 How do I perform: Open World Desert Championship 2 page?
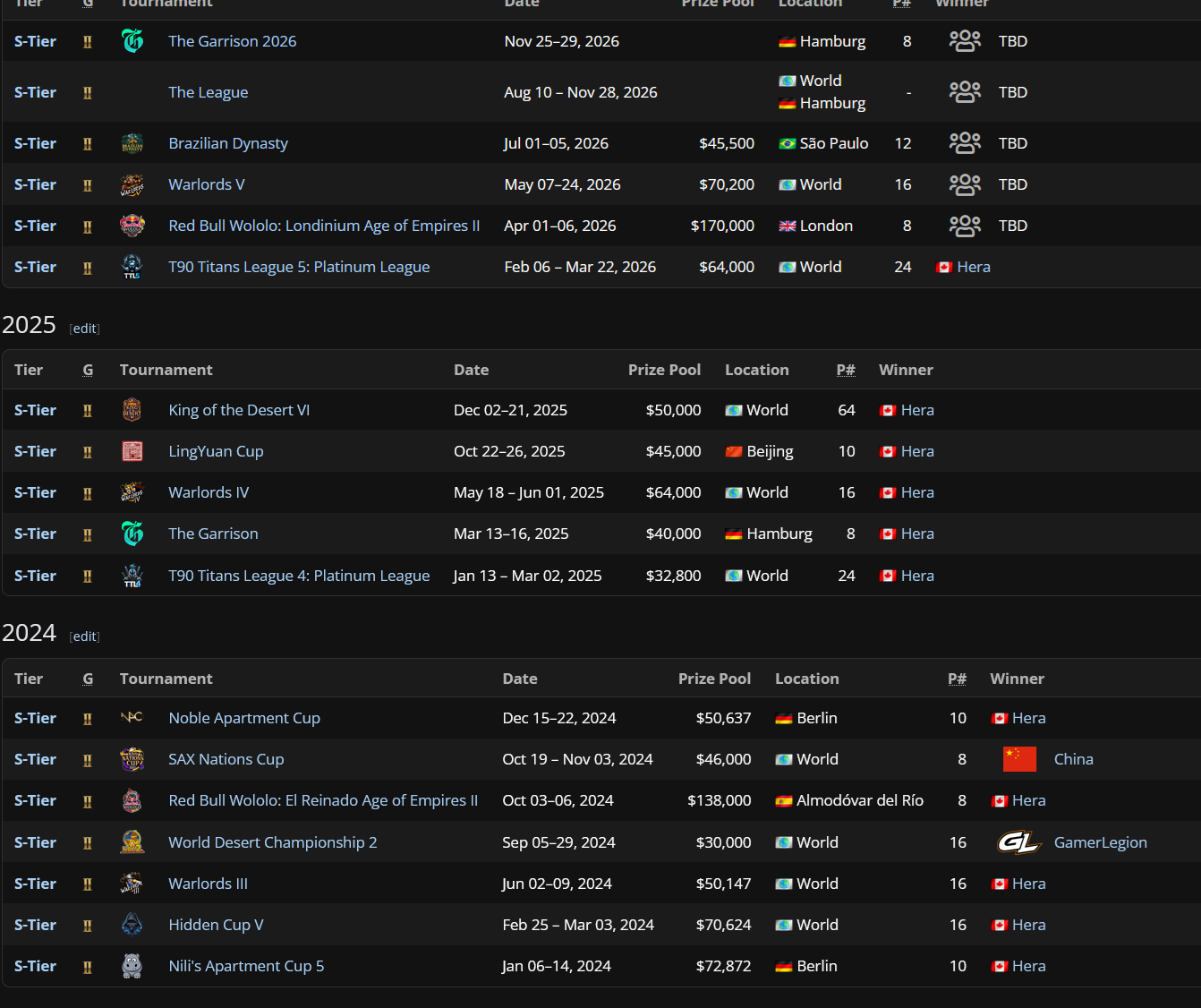point(273,842)
